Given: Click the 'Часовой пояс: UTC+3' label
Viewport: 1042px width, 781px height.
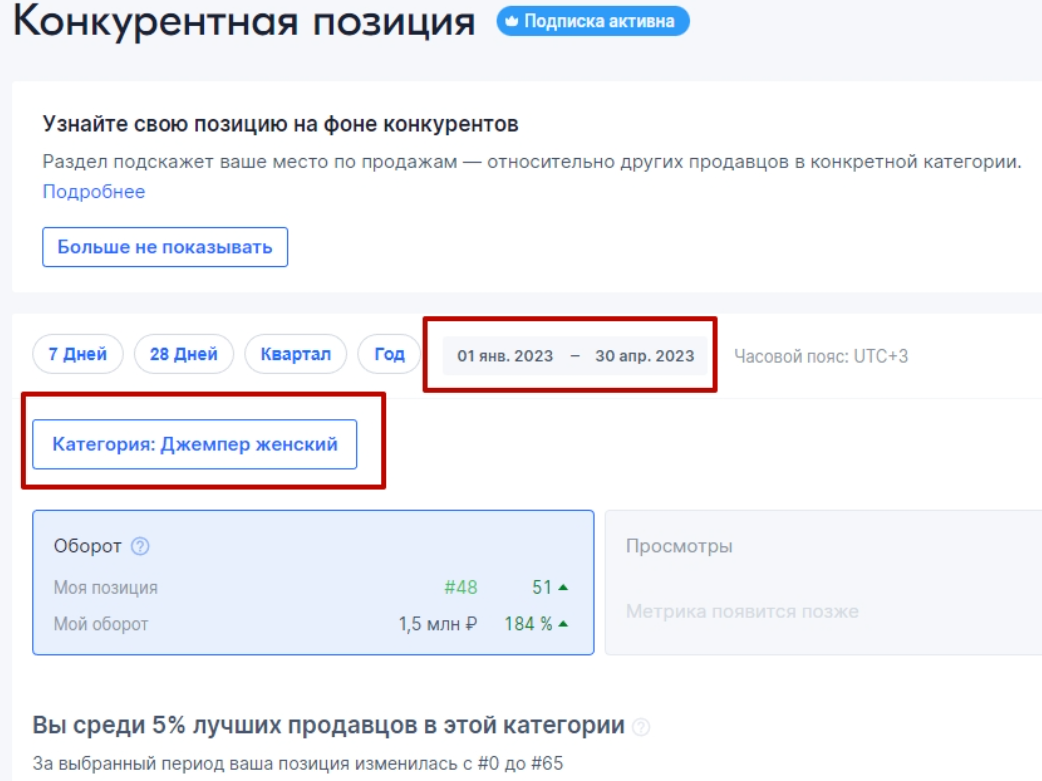Looking at the screenshot, I should coord(821,356).
